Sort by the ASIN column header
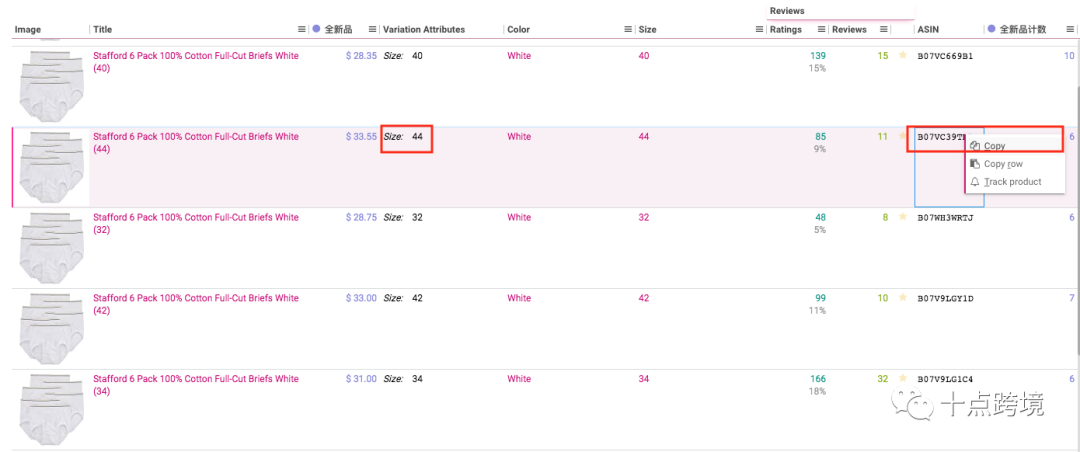 pos(928,30)
